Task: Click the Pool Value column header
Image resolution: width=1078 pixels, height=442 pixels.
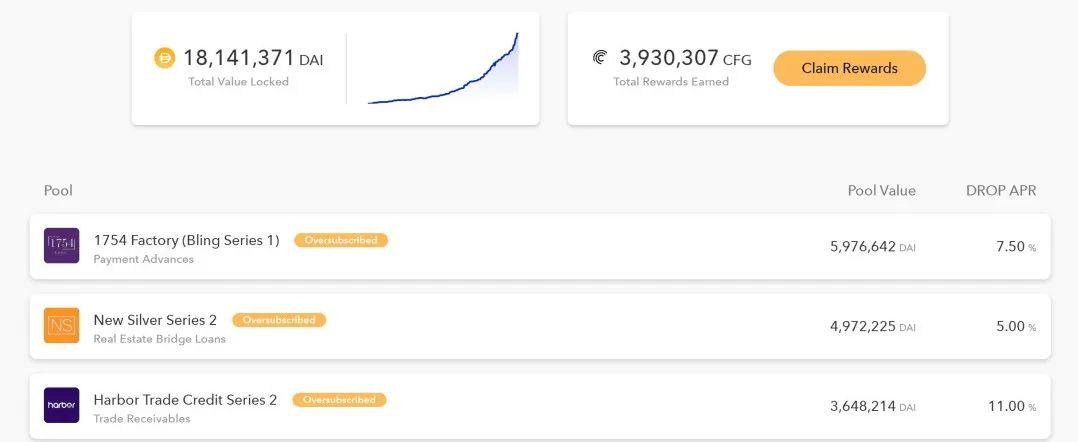Action: point(881,191)
